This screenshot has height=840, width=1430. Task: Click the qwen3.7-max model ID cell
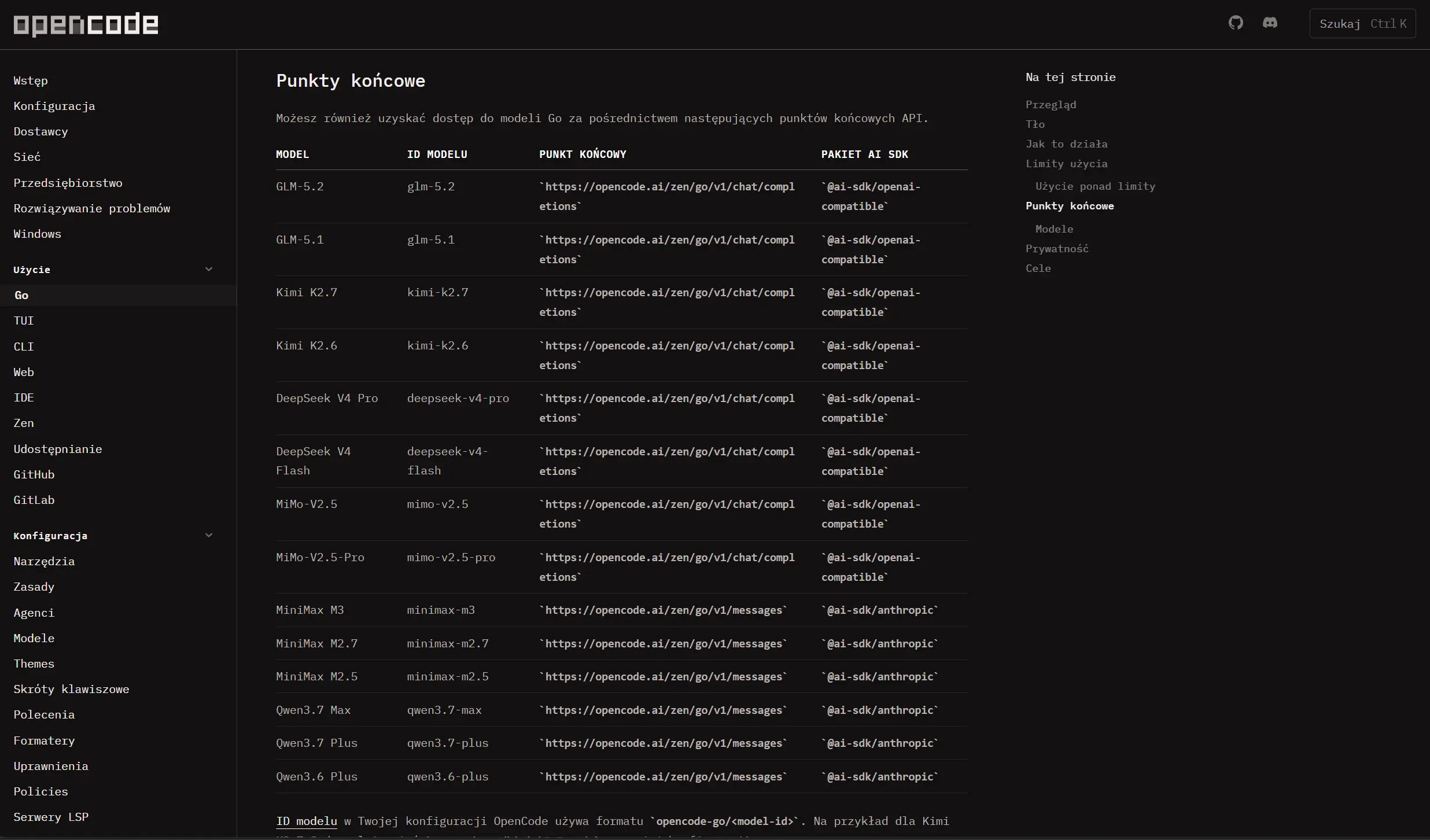click(x=444, y=710)
